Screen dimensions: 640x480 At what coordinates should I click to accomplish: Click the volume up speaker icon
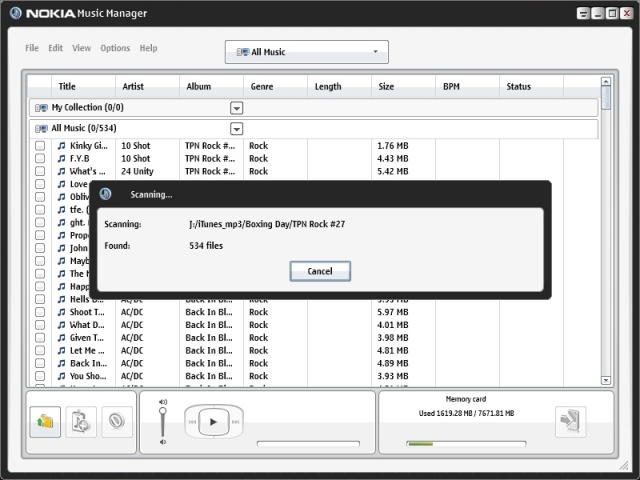click(163, 402)
